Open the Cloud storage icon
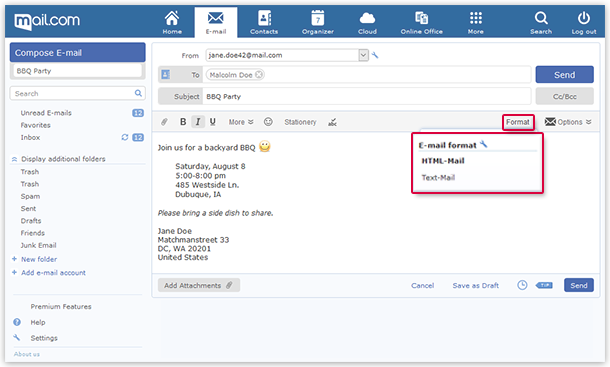The height and width of the screenshot is (367, 610). point(367,23)
